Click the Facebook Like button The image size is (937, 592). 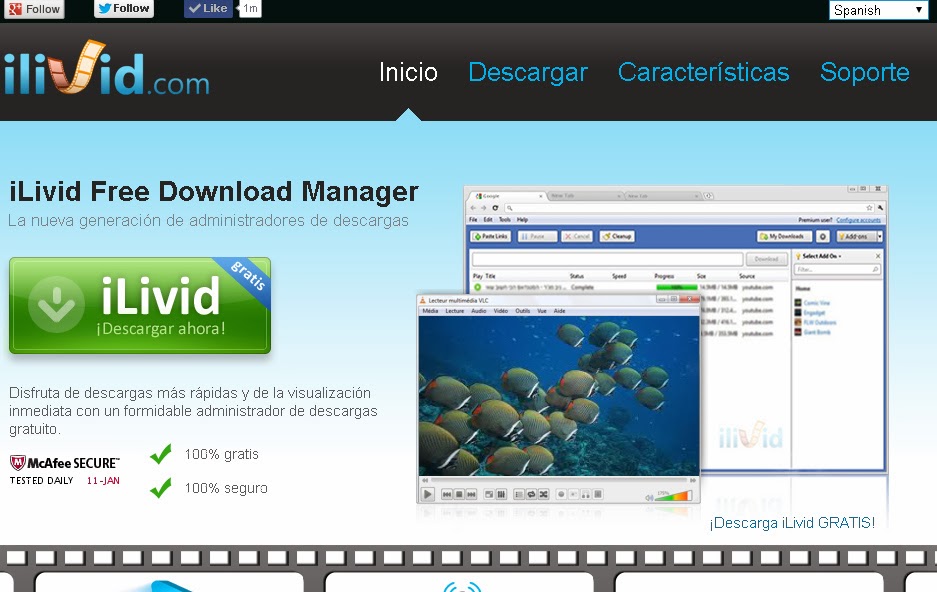(x=208, y=8)
